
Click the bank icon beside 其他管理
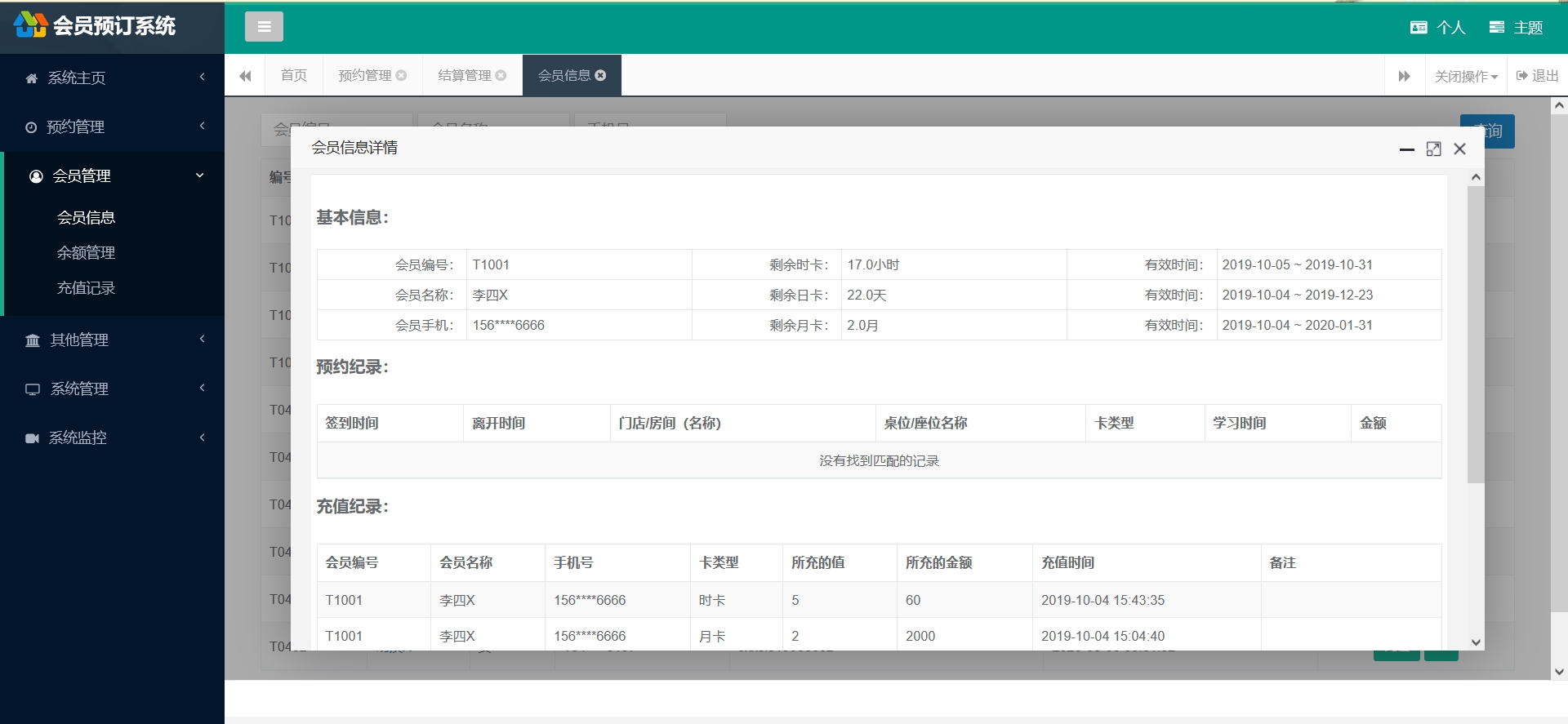(33, 340)
